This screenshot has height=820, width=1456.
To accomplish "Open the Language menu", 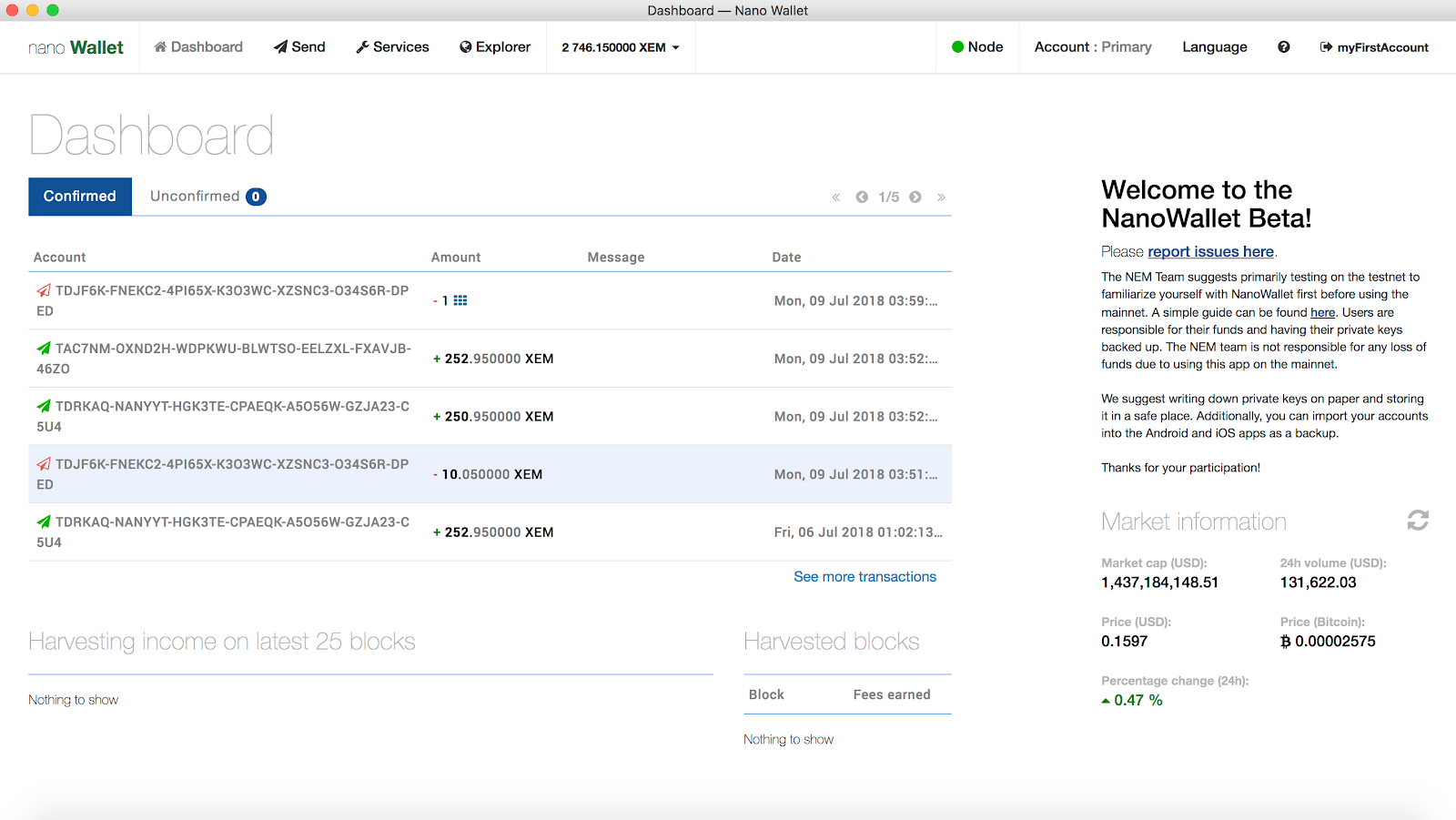I will click(x=1215, y=47).
